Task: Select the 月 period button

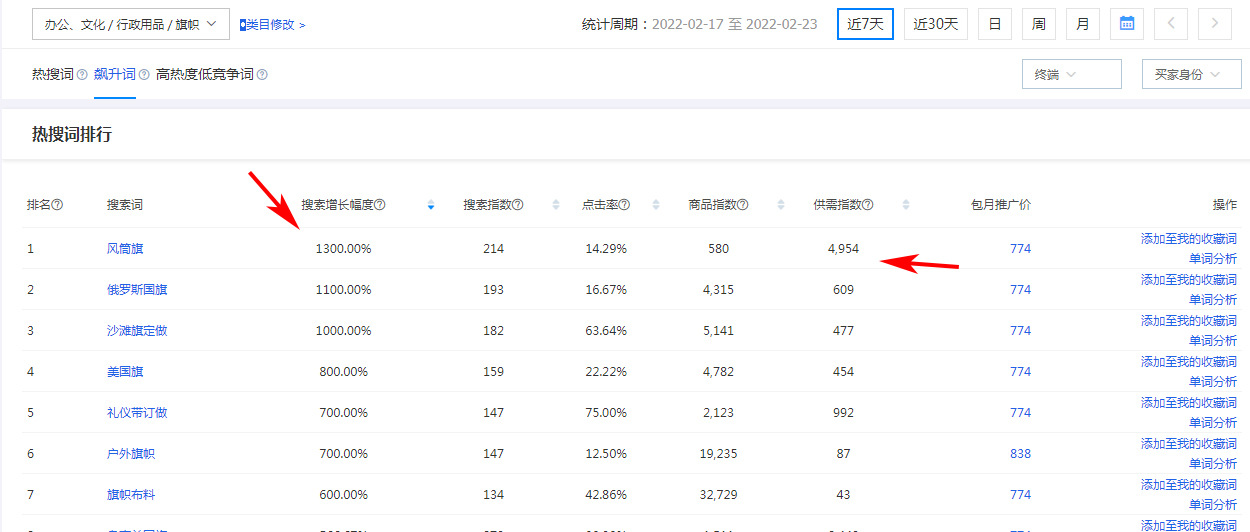Action: click(1083, 23)
